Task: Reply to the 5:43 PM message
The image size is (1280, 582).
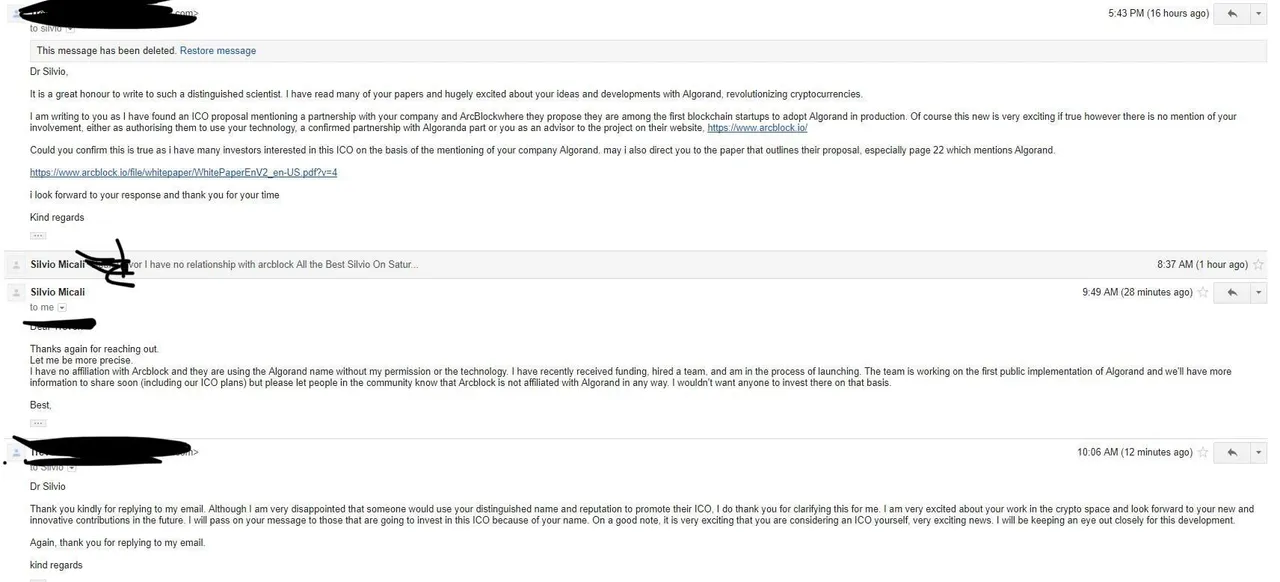Action: click(1232, 13)
